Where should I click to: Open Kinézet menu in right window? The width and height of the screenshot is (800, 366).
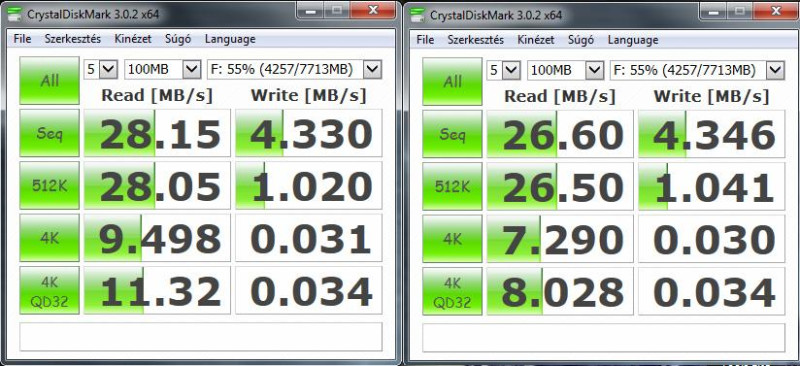536,40
